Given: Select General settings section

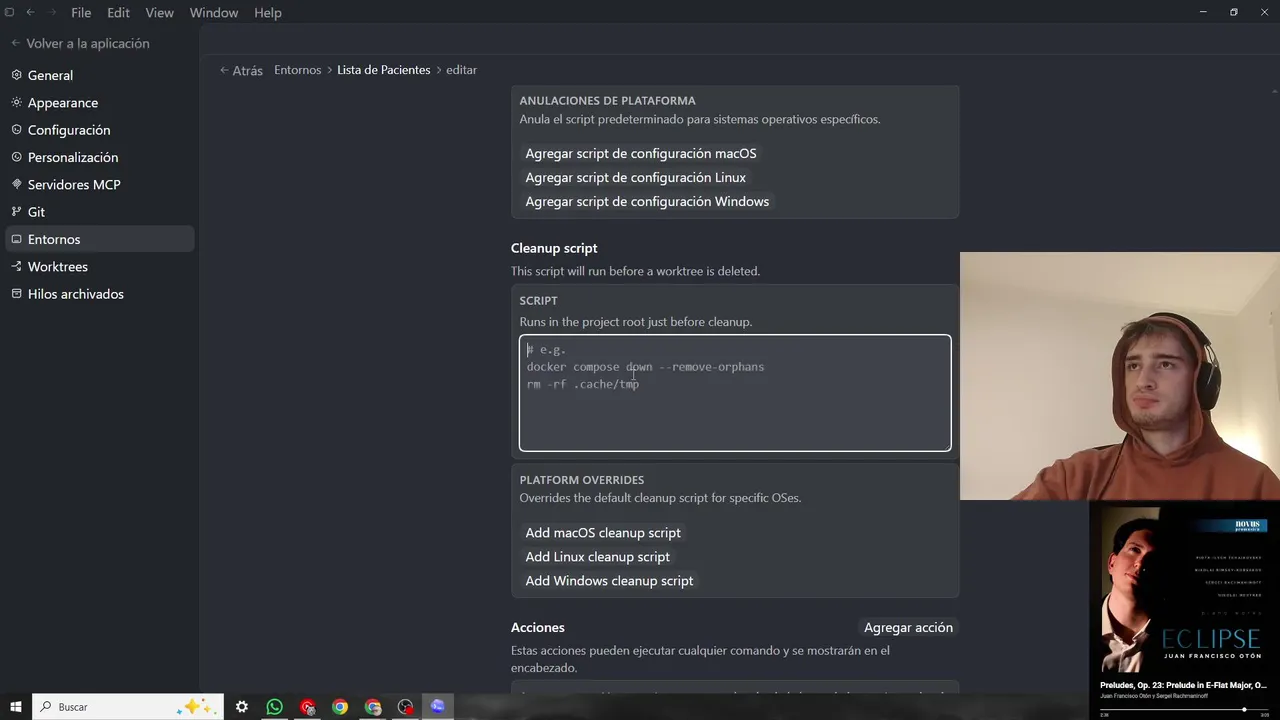Looking at the screenshot, I should point(99,75).
